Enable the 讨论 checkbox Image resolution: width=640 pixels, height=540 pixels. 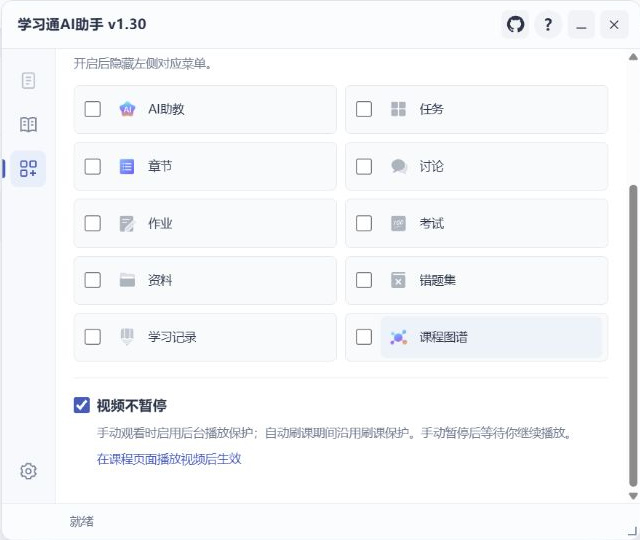[x=364, y=167]
